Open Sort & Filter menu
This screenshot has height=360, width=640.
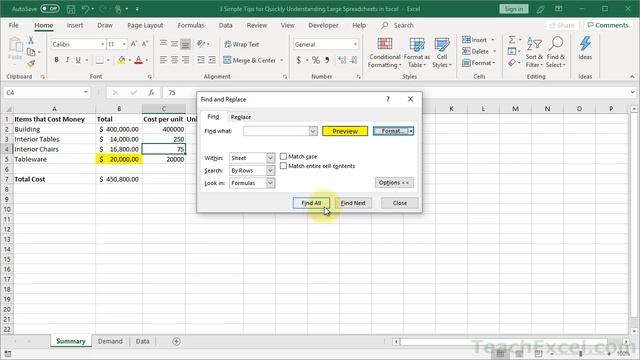point(534,53)
